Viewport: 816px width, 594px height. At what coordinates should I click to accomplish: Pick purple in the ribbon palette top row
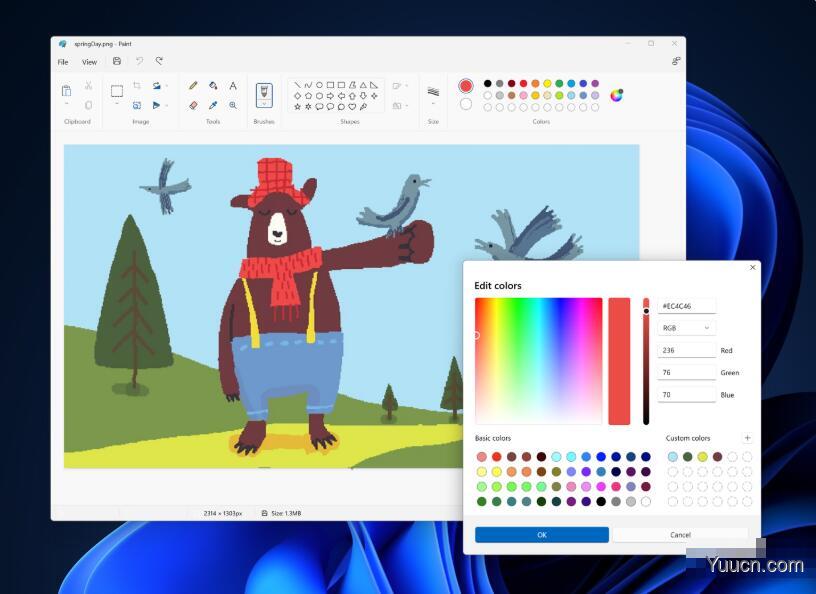point(595,83)
